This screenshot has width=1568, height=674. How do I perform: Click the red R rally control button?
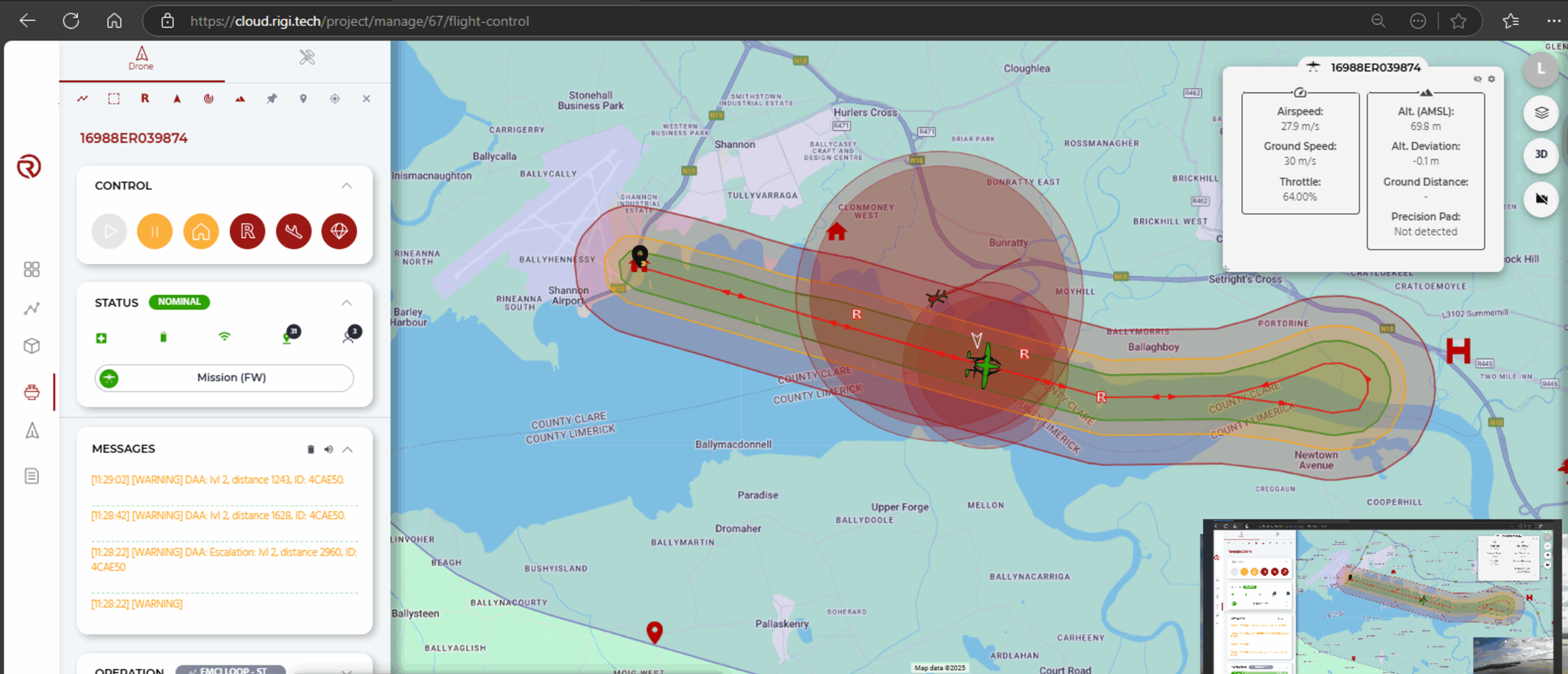247,232
